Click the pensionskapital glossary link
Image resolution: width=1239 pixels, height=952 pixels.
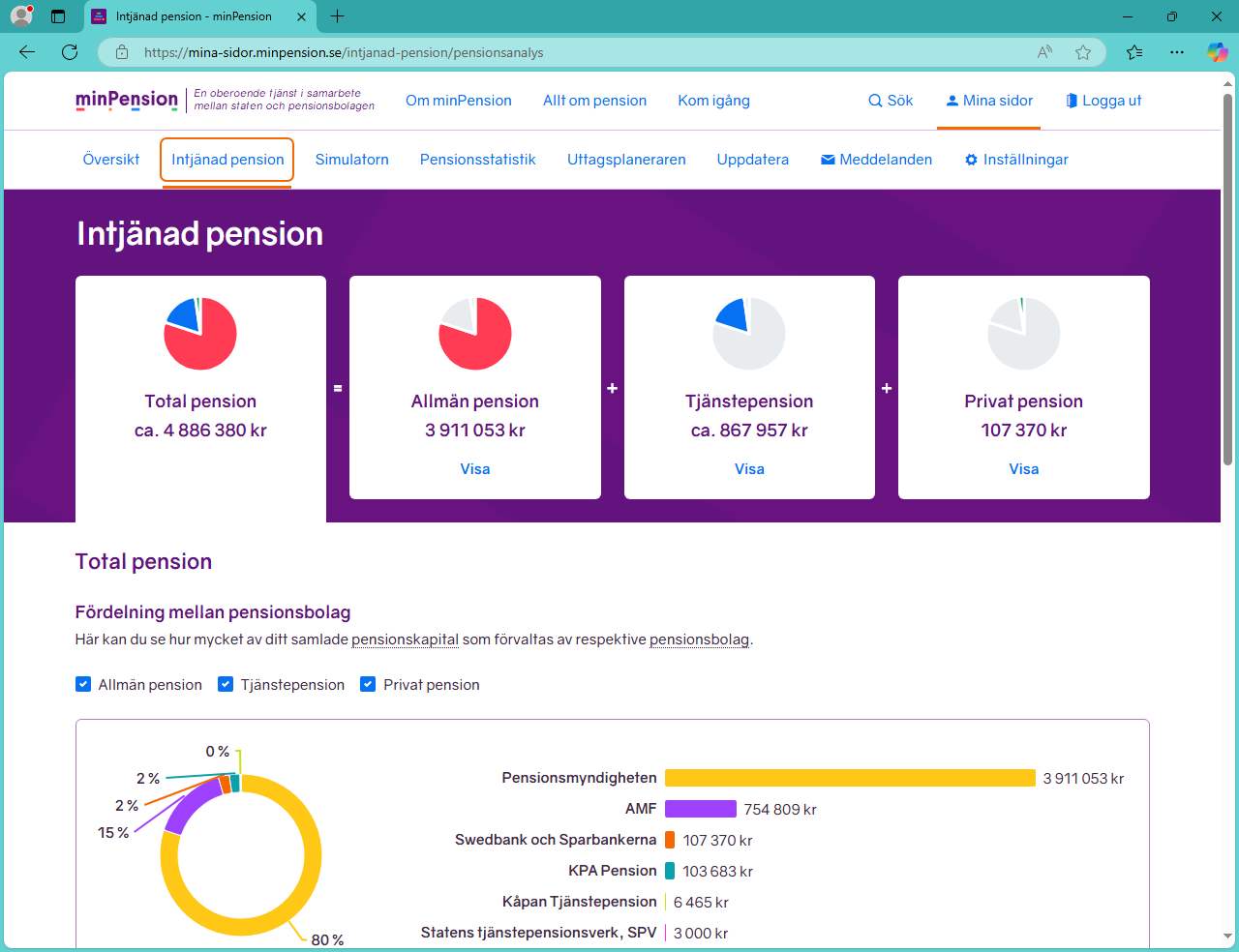(405, 640)
